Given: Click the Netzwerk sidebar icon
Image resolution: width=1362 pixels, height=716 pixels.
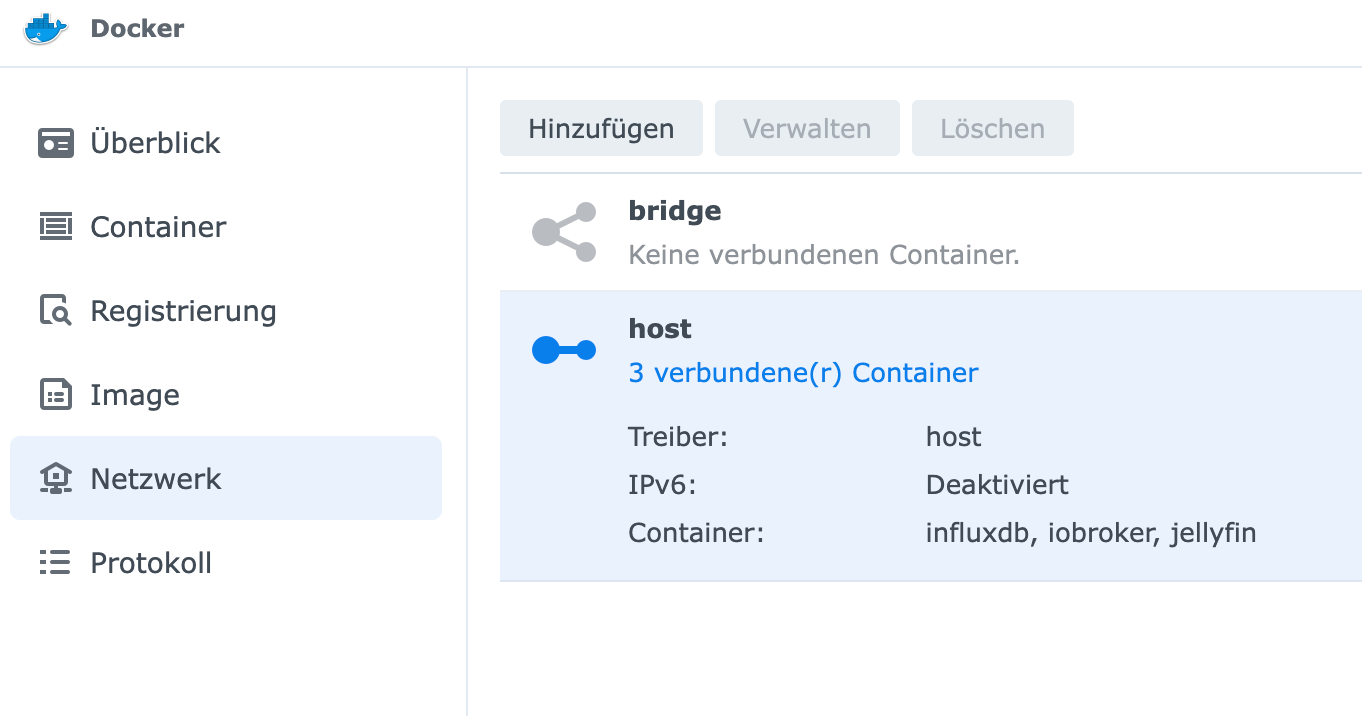Looking at the screenshot, I should coord(55,479).
